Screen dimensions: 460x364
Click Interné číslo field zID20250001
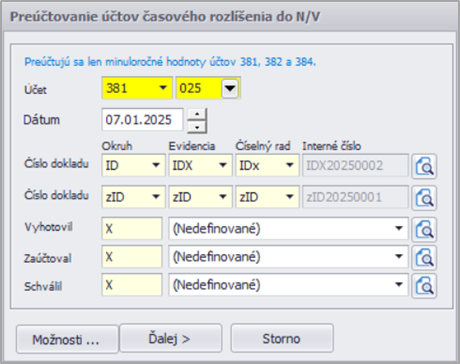click(x=355, y=197)
